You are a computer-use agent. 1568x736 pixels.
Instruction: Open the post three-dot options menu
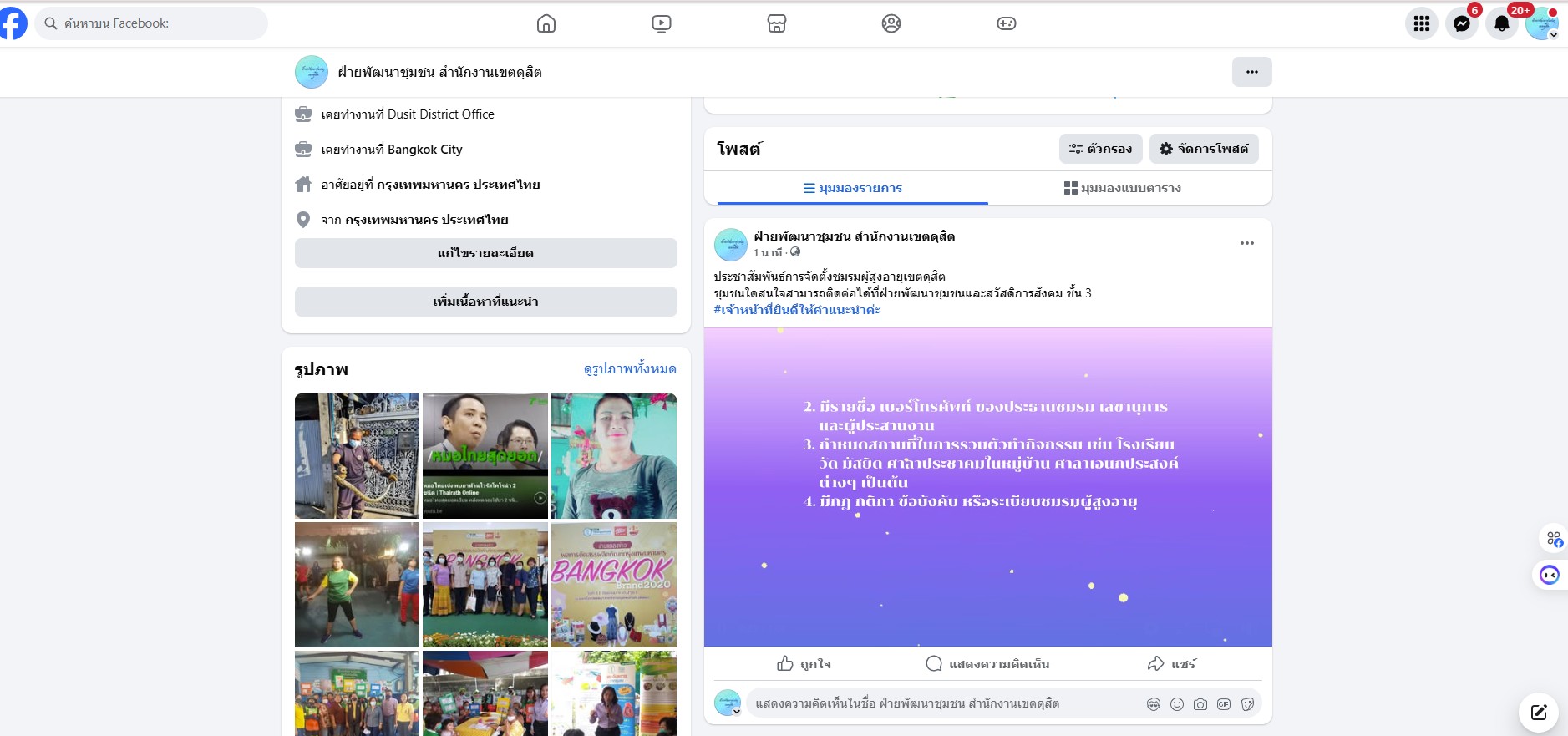pos(1247,243)
